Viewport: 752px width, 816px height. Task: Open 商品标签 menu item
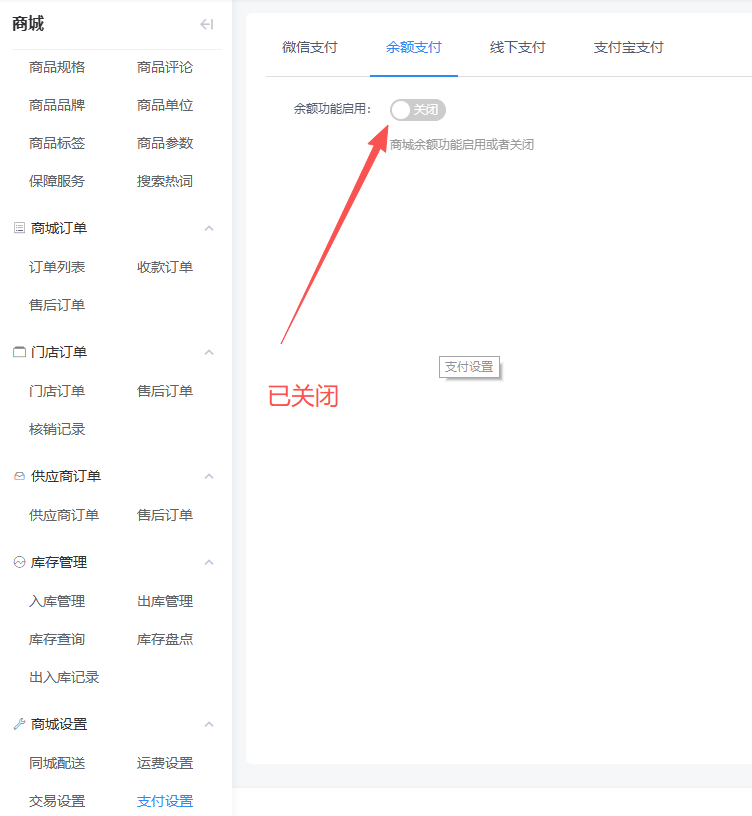click(x=57, y=143)
